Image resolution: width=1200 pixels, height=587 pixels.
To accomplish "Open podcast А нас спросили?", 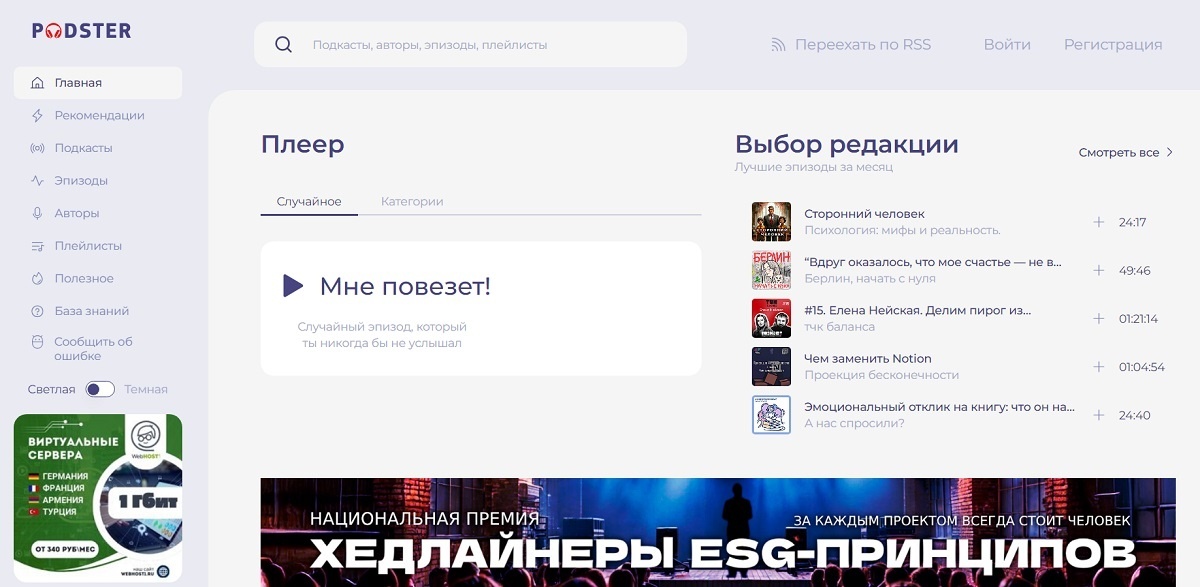I will [x=854, y=423].
